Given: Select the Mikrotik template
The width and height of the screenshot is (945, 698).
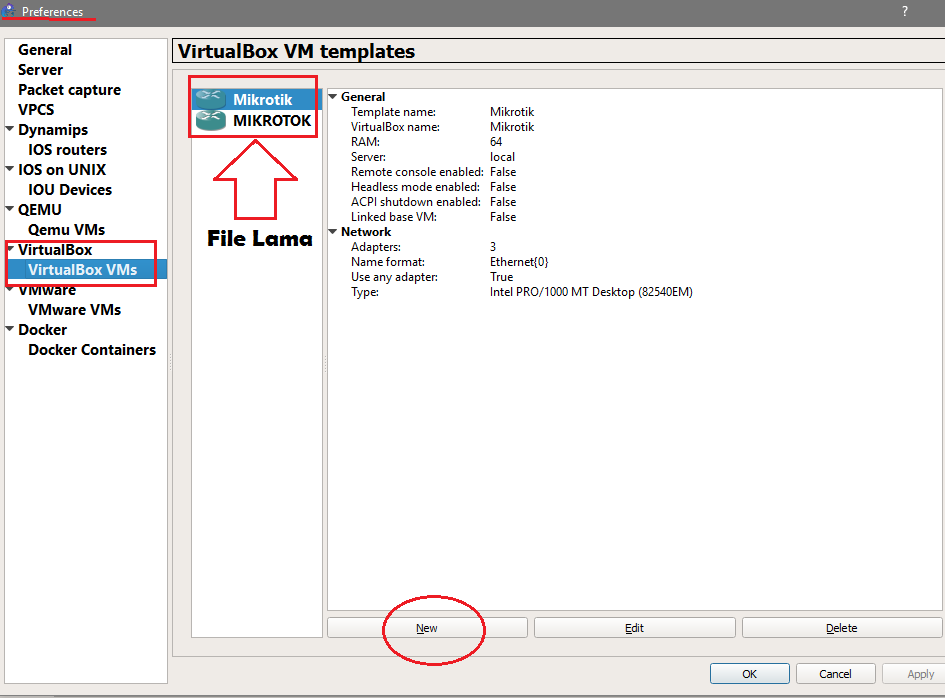Looking at the screenshot, I should (x=257, y=99).
